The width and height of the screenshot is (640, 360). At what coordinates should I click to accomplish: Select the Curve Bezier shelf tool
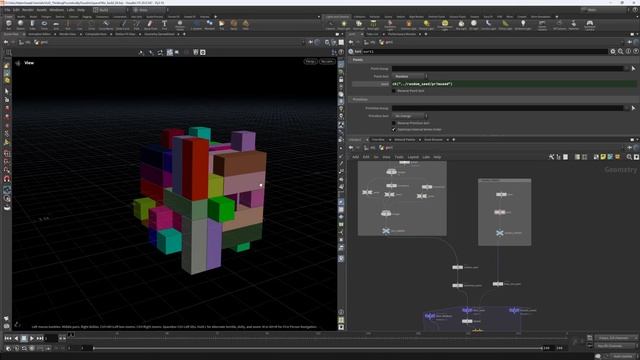(106, 25)
